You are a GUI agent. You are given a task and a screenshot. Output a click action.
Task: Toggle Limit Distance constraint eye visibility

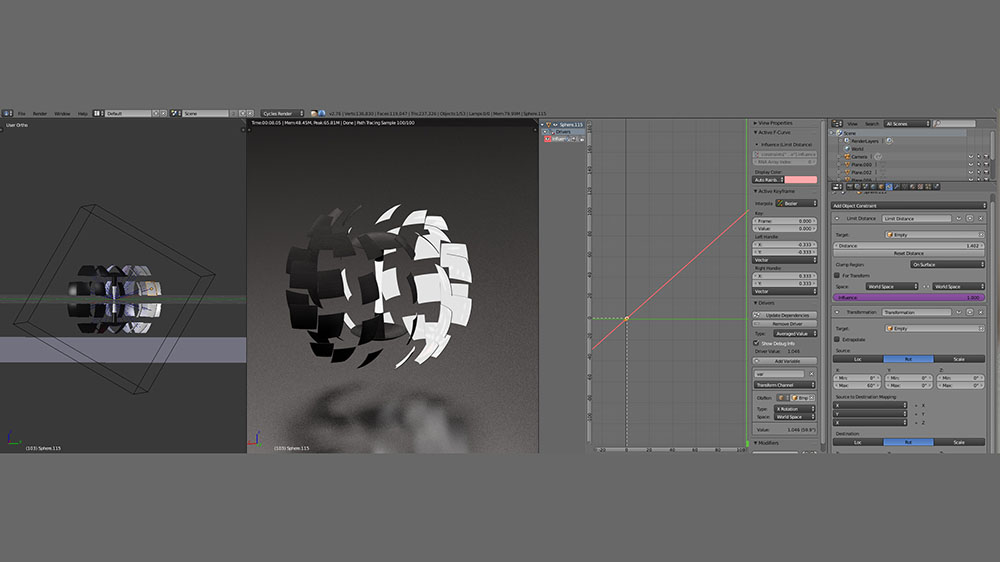pyautogui.click(x=959, y=218)
